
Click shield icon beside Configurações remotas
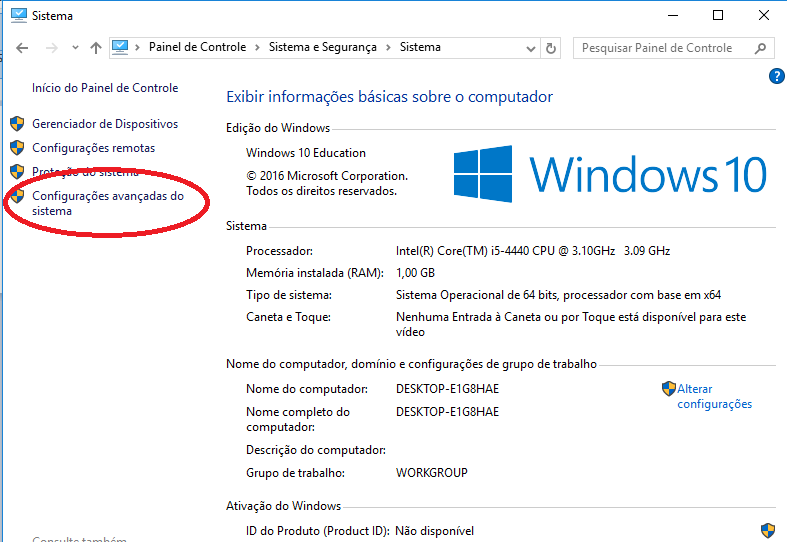(x=17, y=148)
